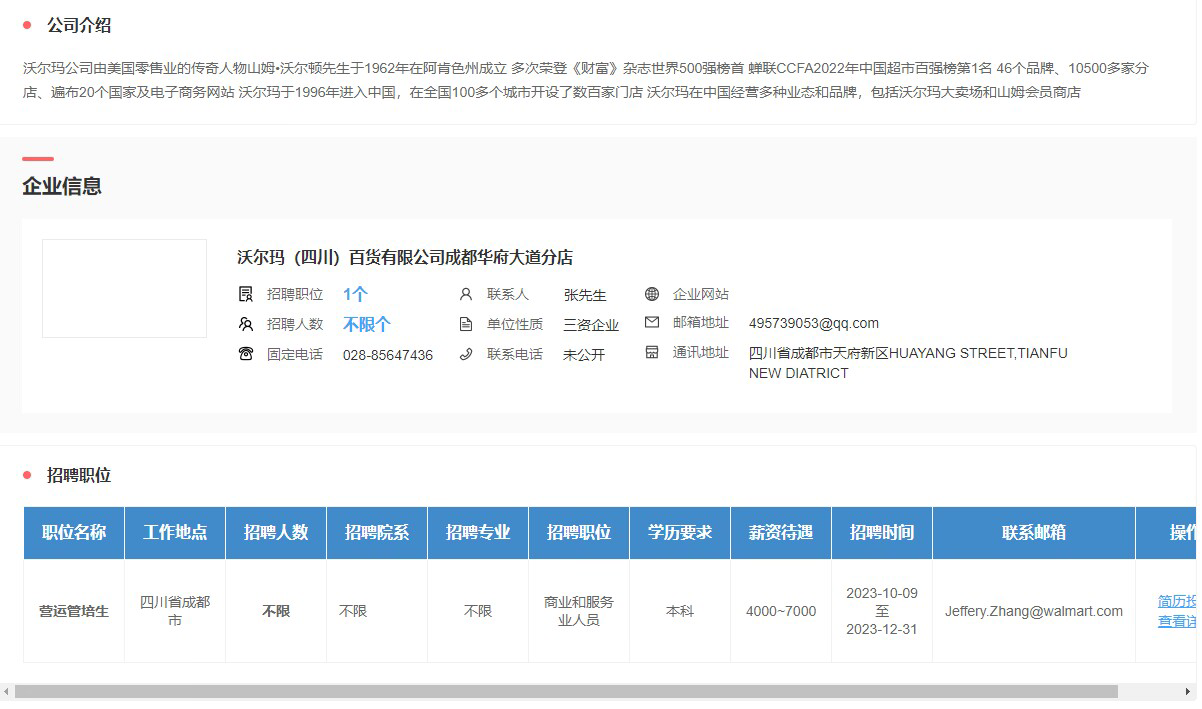Click the 2023-10-09 至 2023-12-31 date cell
The height and width of the screenshot is (709, 1202).
[x=882, y=611]
